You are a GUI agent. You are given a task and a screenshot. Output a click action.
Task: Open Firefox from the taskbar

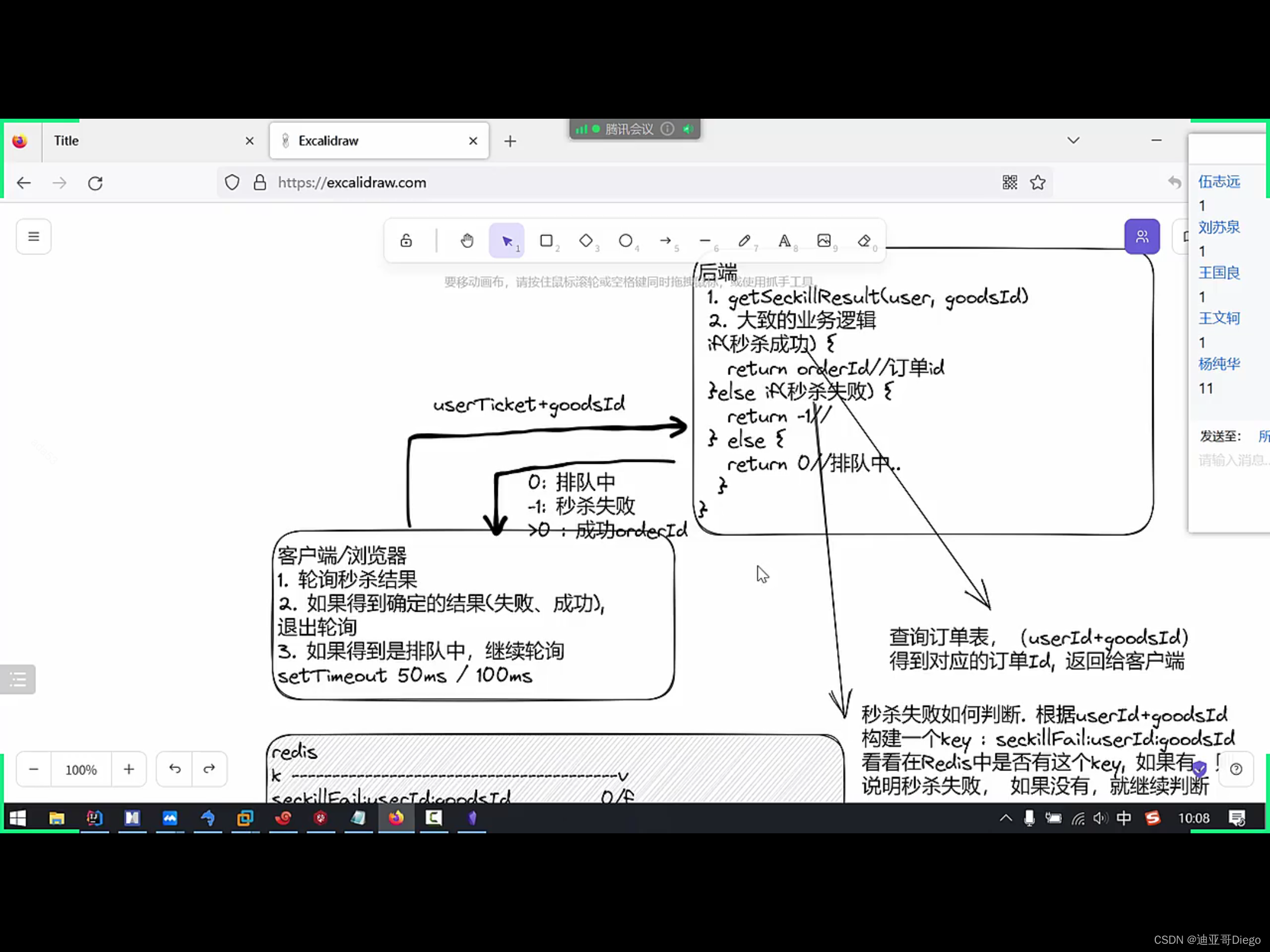(396, 818)
